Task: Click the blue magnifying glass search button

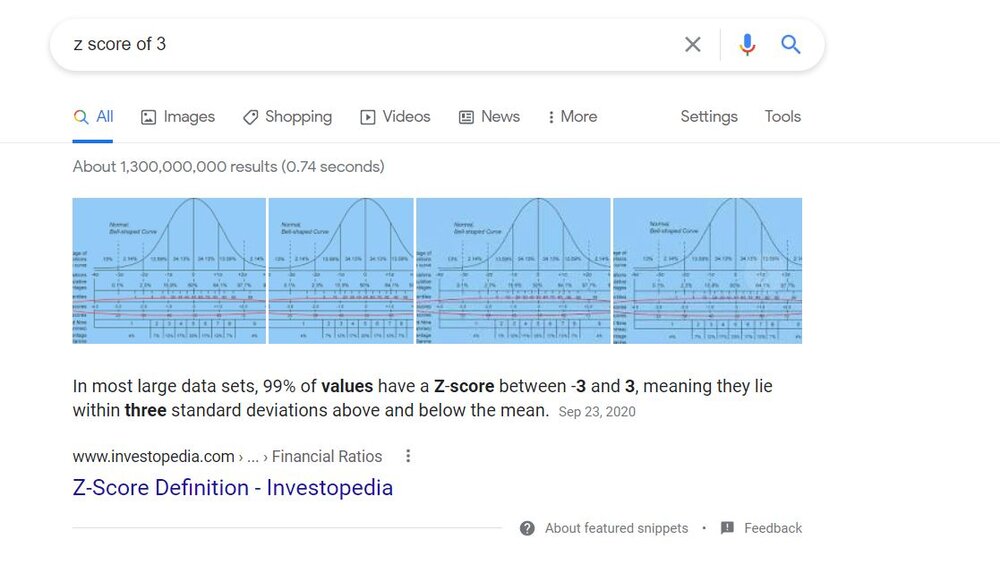Action: pyautogui.click(x=791, y=44)
